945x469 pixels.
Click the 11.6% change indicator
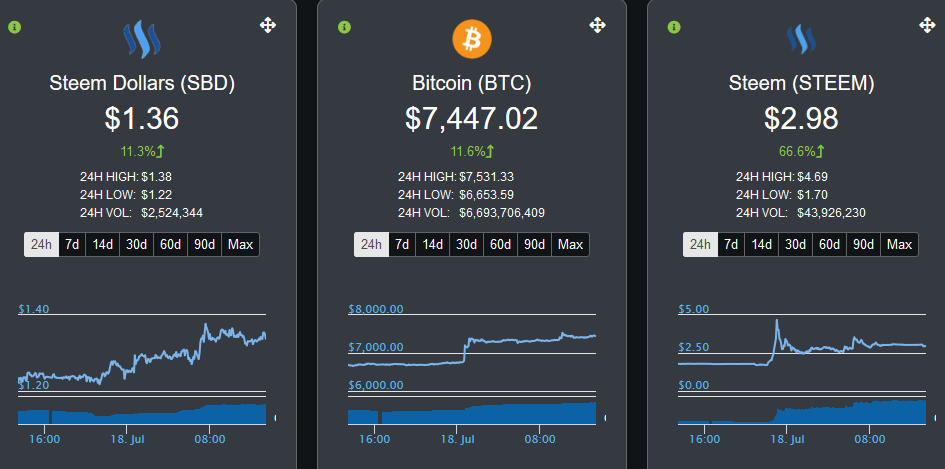coord(472,151)
